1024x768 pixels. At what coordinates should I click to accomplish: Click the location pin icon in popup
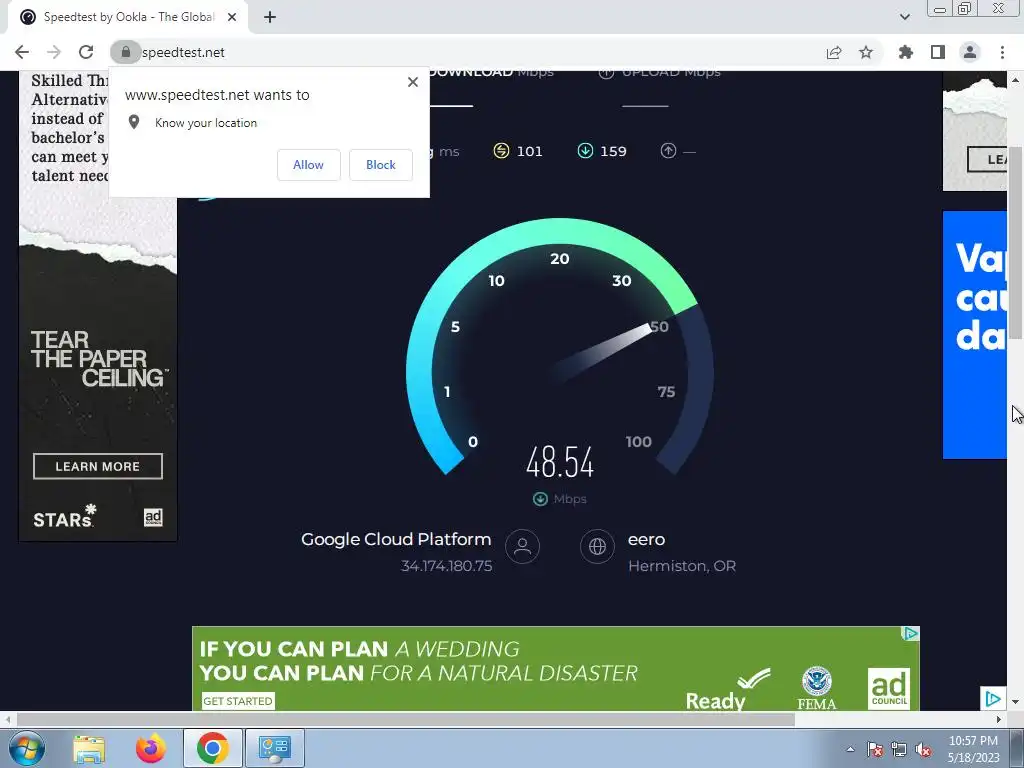pyautogui.click(x=134, y=122)
